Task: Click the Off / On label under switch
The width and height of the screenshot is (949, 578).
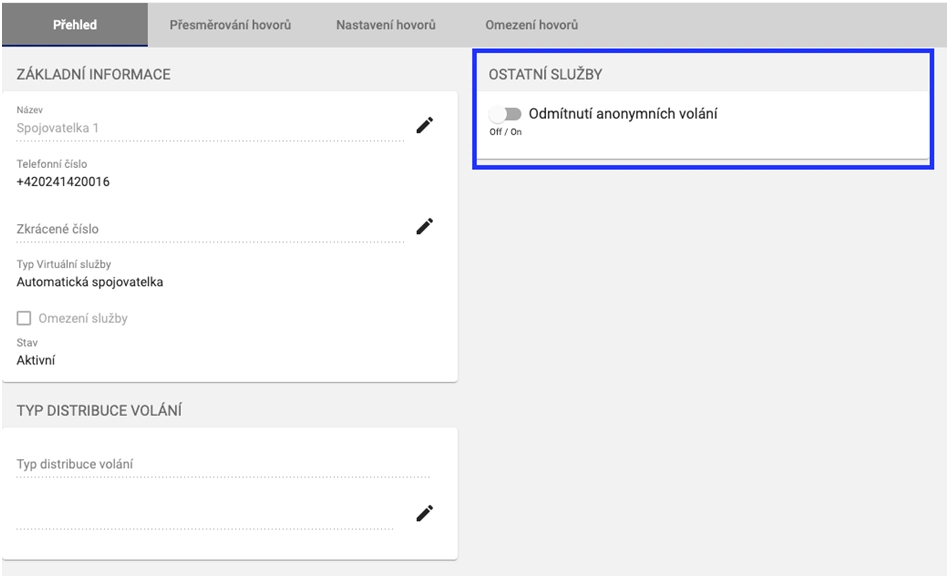Action: click(505, 132)
